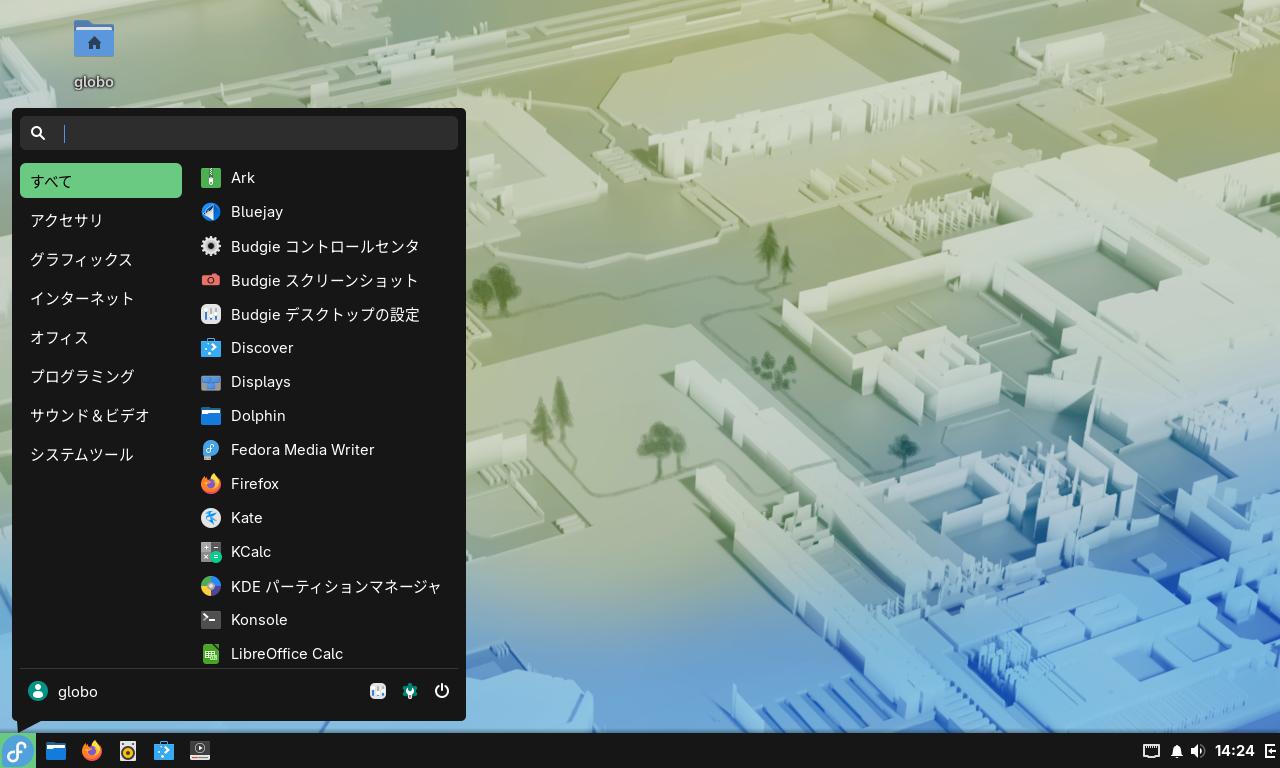Open Discover from the taskbar

[164, 751]
